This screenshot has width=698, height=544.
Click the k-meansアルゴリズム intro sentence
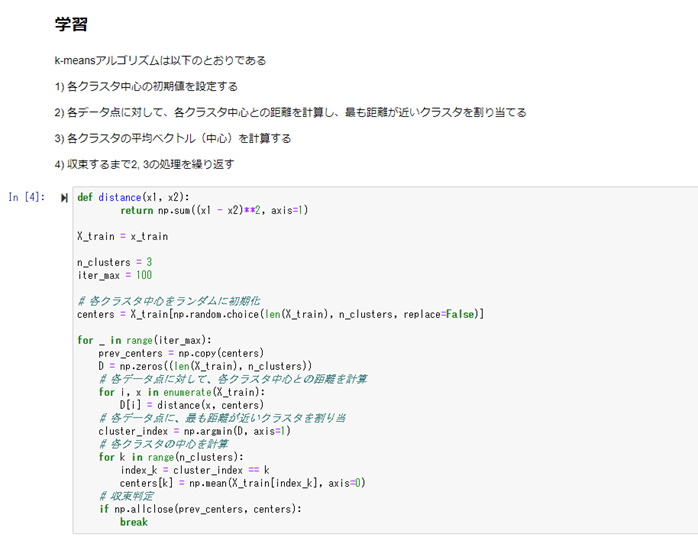(160, 60)
